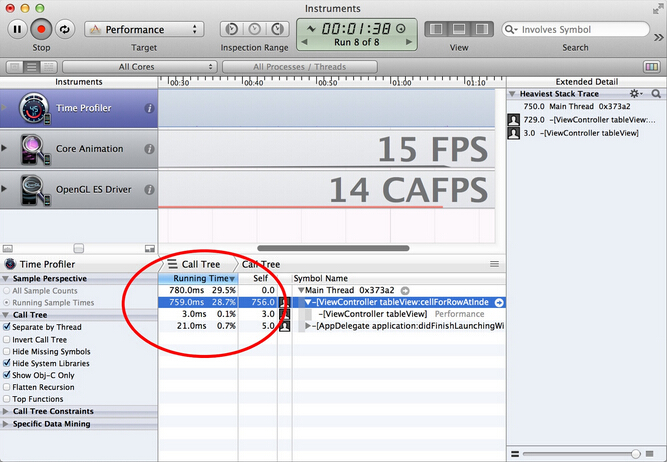This screenshot has height=462, width=667.
Task: Expand the AppDelegate application:didFinishLaunching row
Action: pyautogui.click(x=309, y=326)
